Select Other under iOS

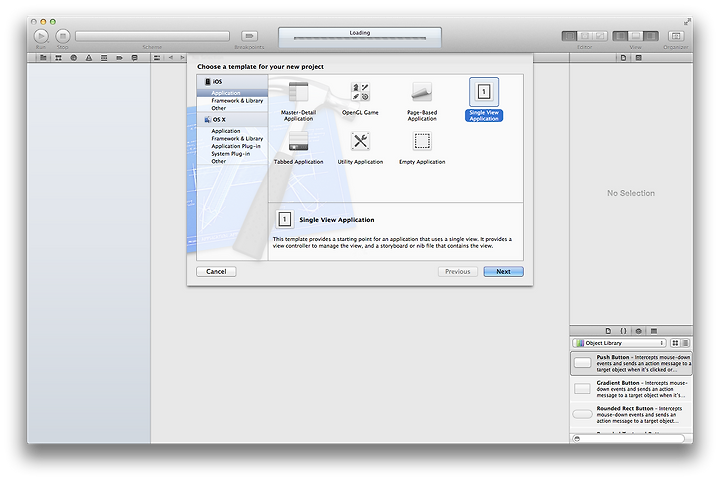click(x=232, y=108)
